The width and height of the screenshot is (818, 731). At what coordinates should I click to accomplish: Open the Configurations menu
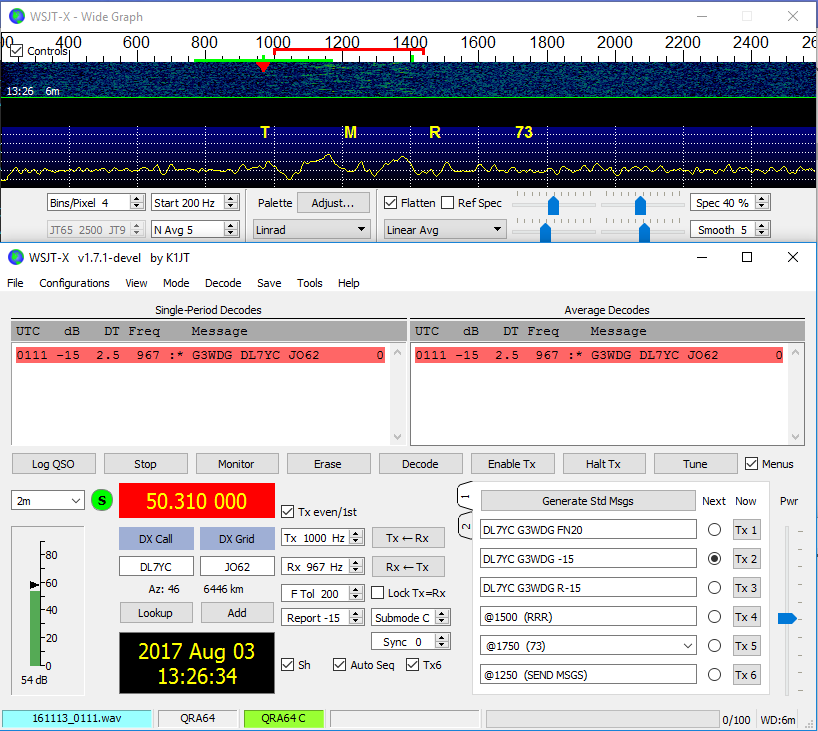coord(74,283)
